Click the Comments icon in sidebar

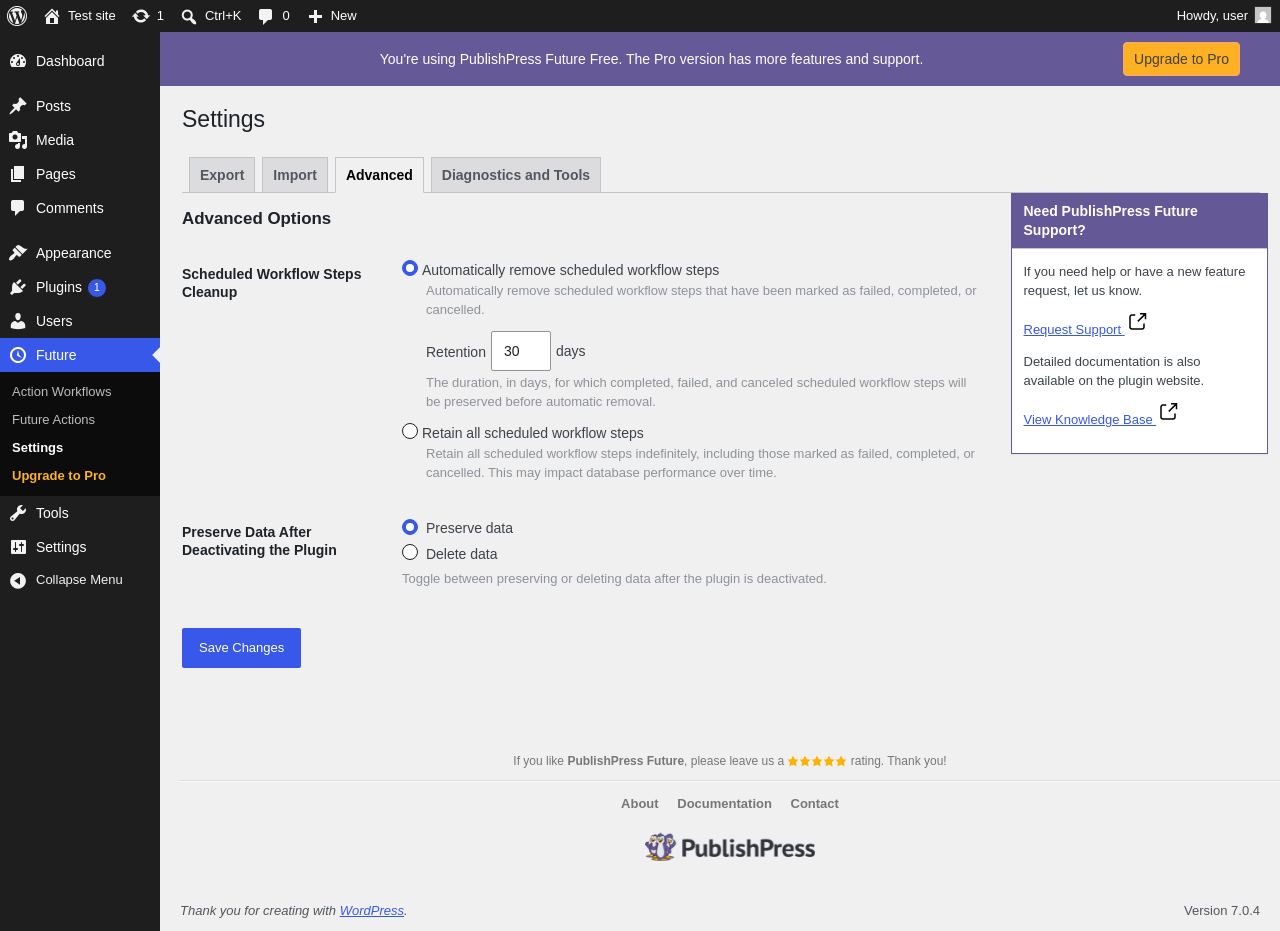(18, 208)
